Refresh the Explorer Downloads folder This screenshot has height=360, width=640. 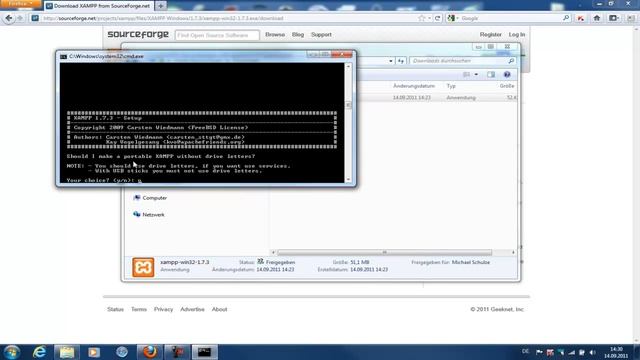click(x=401, y=61)
